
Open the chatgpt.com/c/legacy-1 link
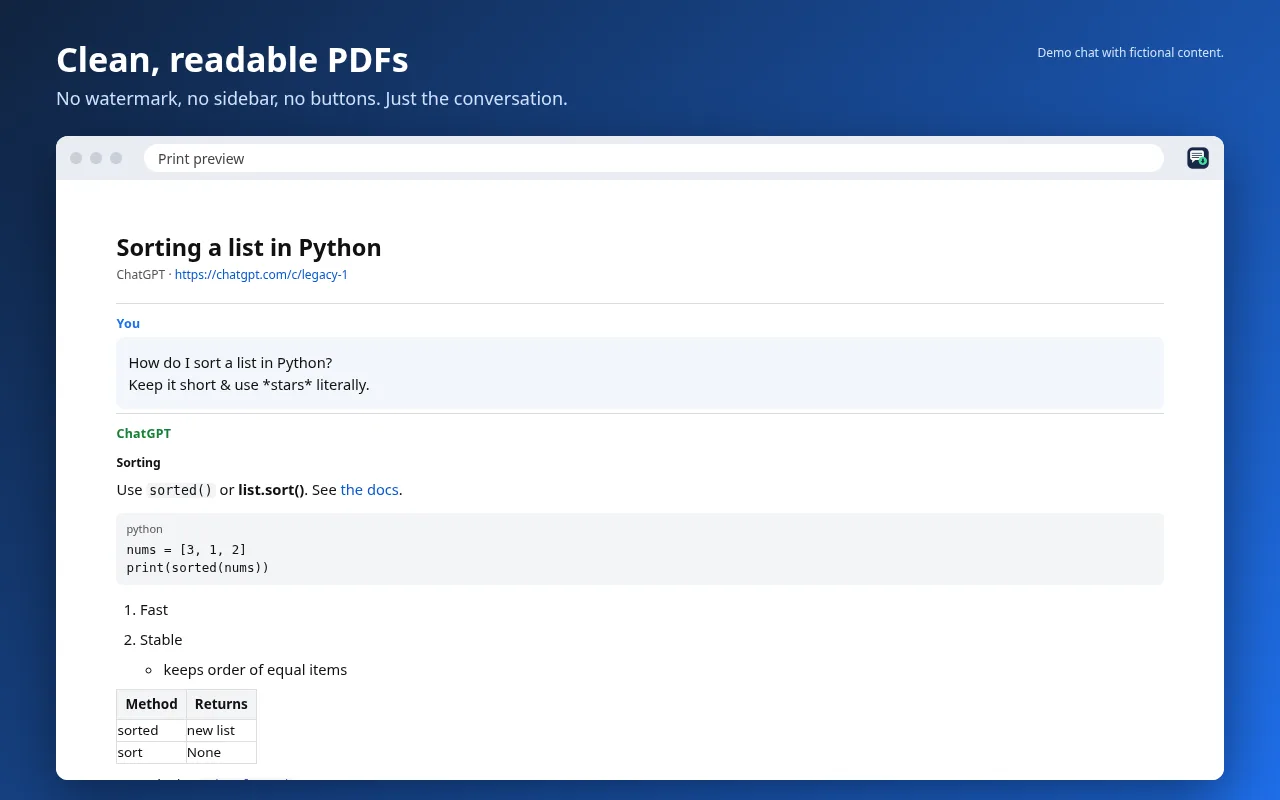[x=261, y=275]
